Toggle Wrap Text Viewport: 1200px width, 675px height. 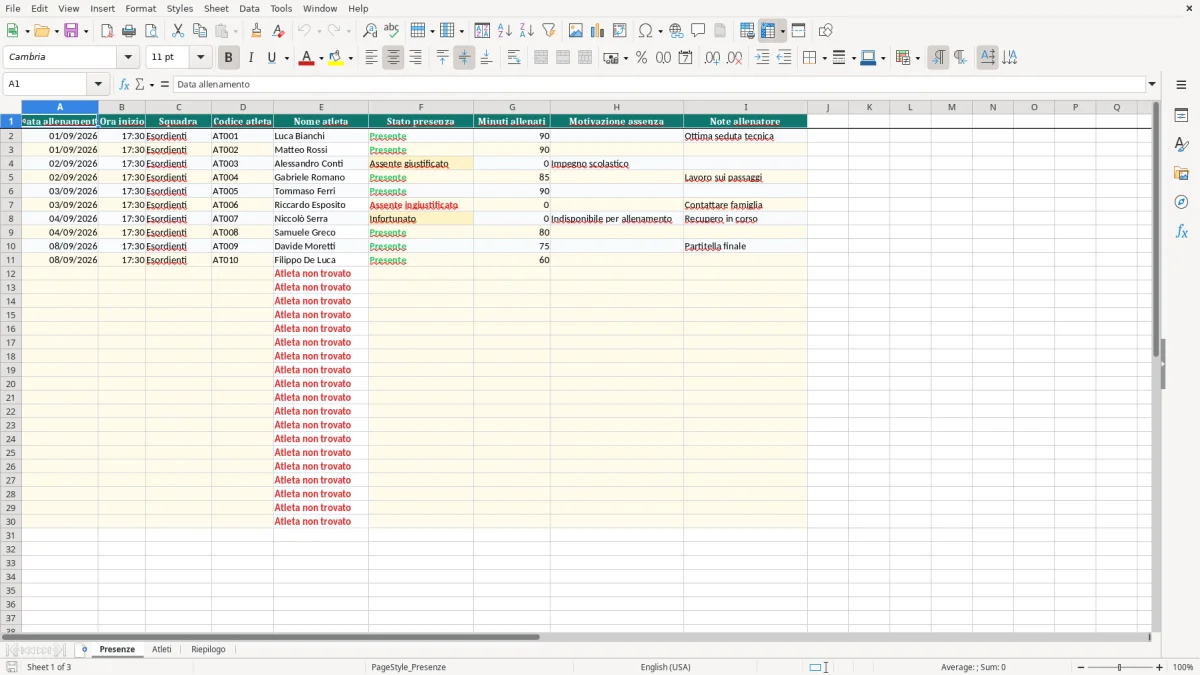coord(514,58)
